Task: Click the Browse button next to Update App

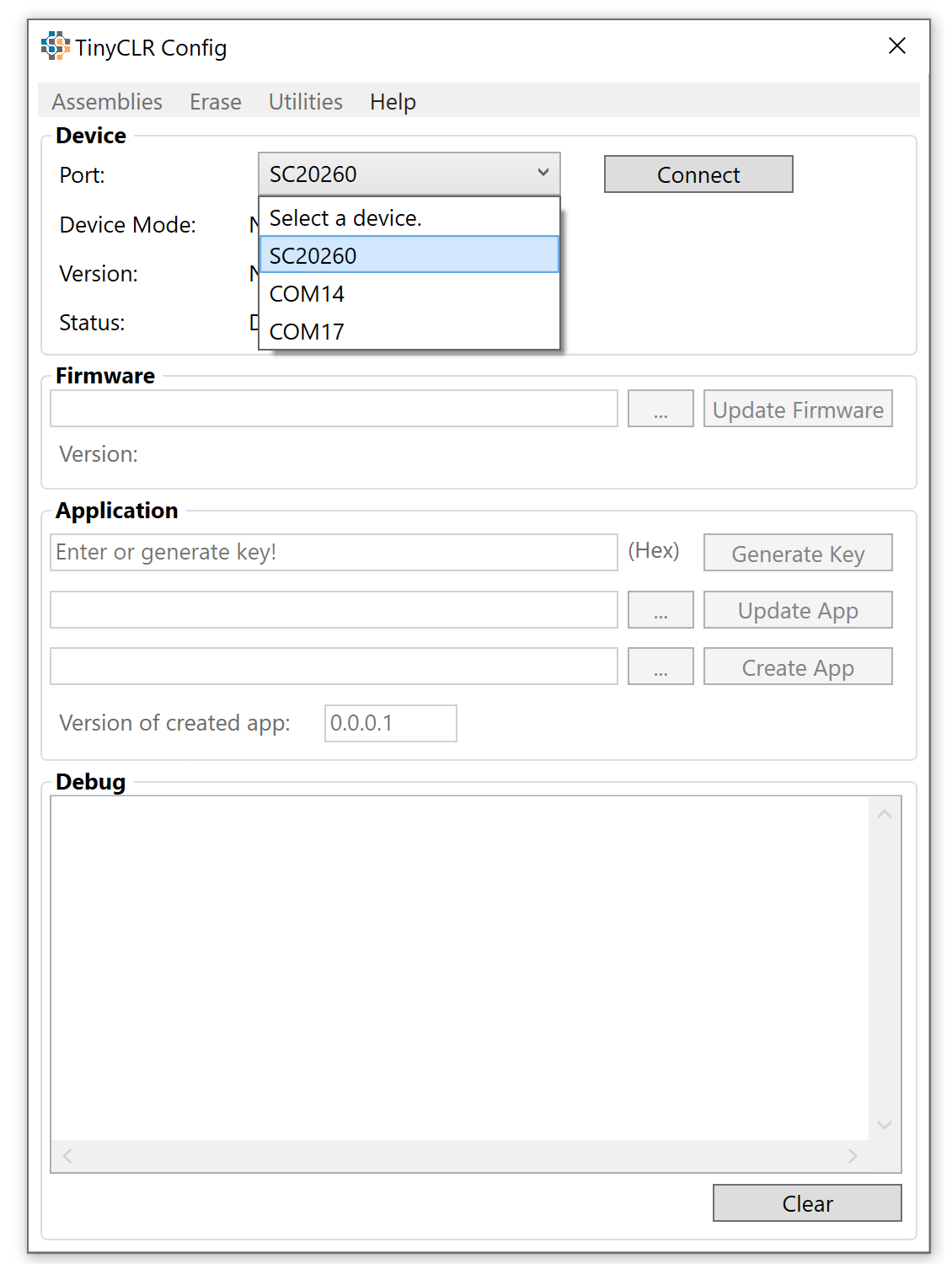Action: click(x=661, y=609)
